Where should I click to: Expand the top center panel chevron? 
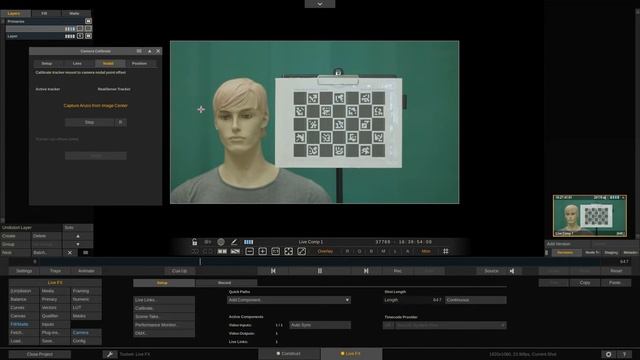[320, 4]
